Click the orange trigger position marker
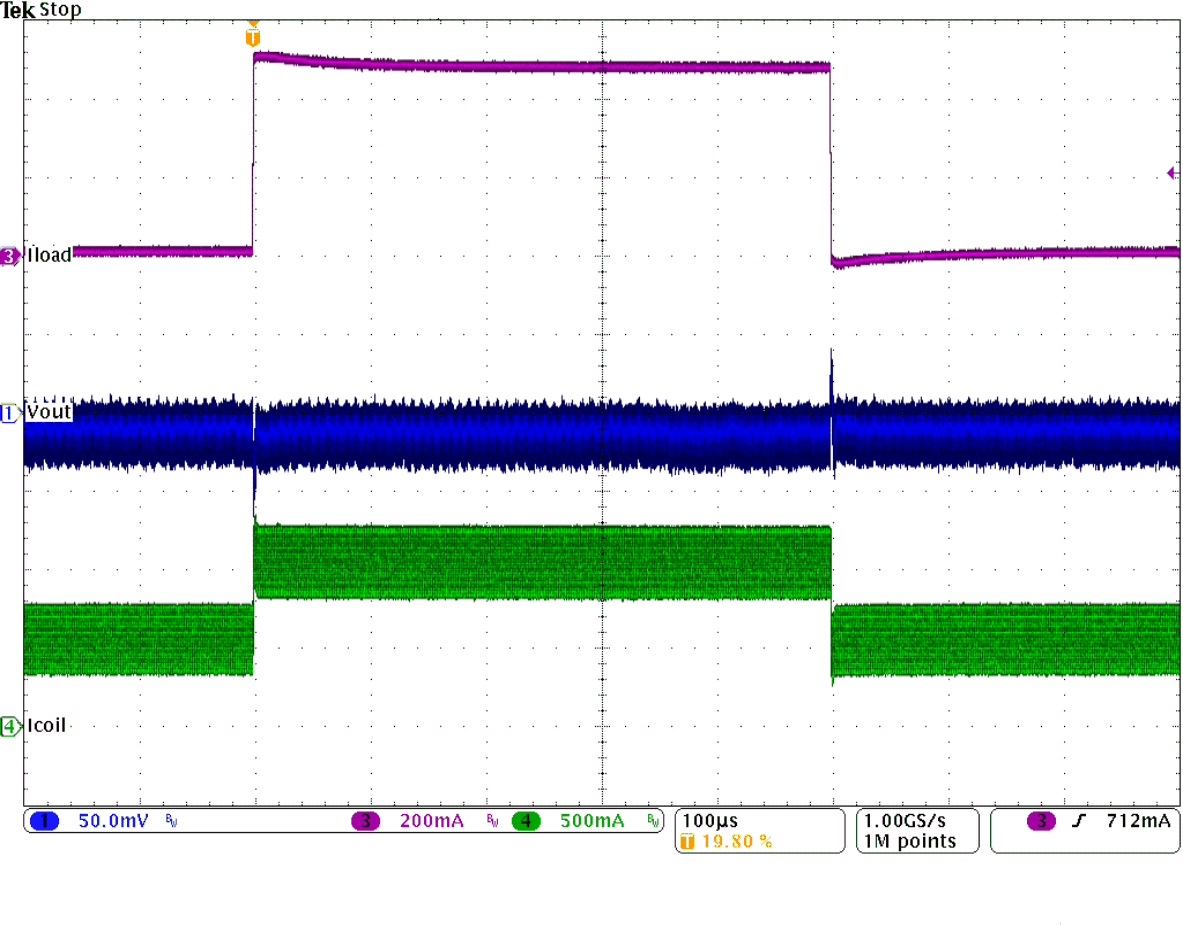The image size is (1183, 926). pos(254,33)
